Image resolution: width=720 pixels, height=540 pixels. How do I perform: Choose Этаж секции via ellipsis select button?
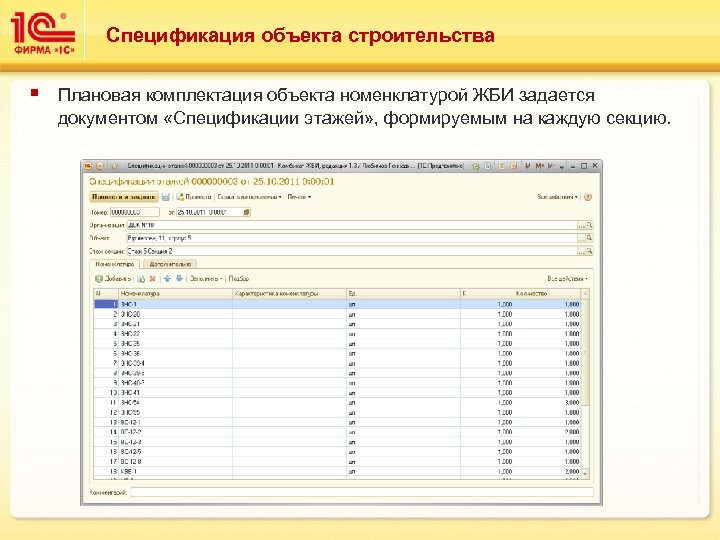coord(582,251)
